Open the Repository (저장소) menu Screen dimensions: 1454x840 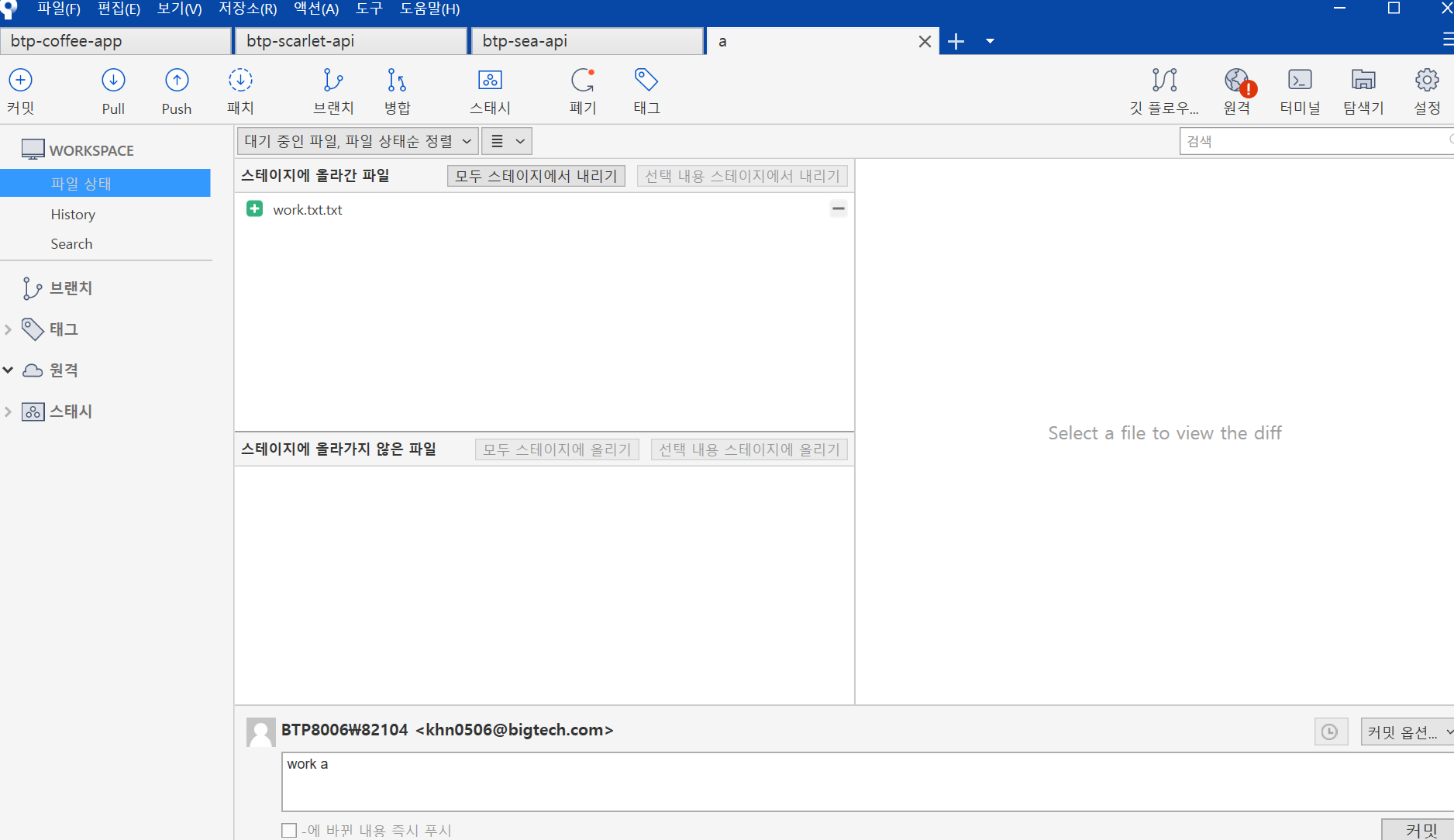click(247, 9)
